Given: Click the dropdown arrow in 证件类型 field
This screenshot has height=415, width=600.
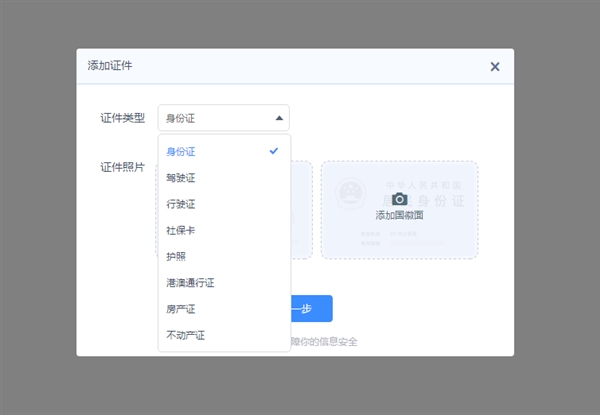Looking at the screenshot, I should (x=279, y=118).
